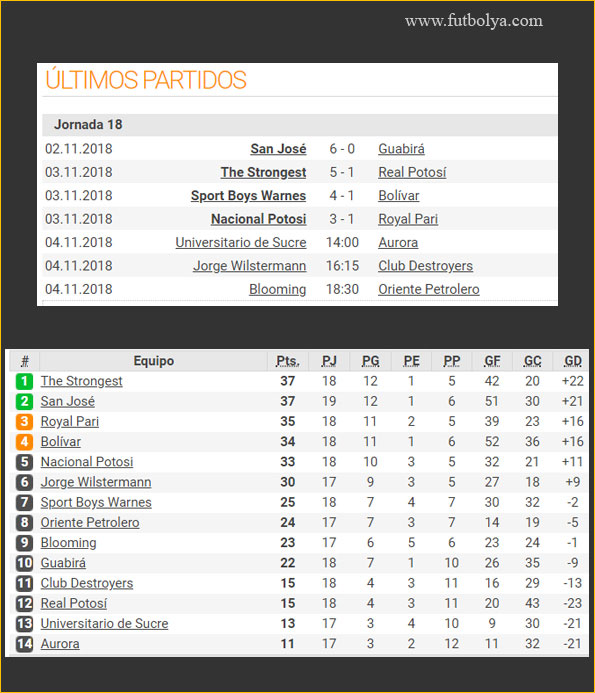The height and width of the screenshot is (693, 595).
Task: Select GD column header
Action: point(573,361)
